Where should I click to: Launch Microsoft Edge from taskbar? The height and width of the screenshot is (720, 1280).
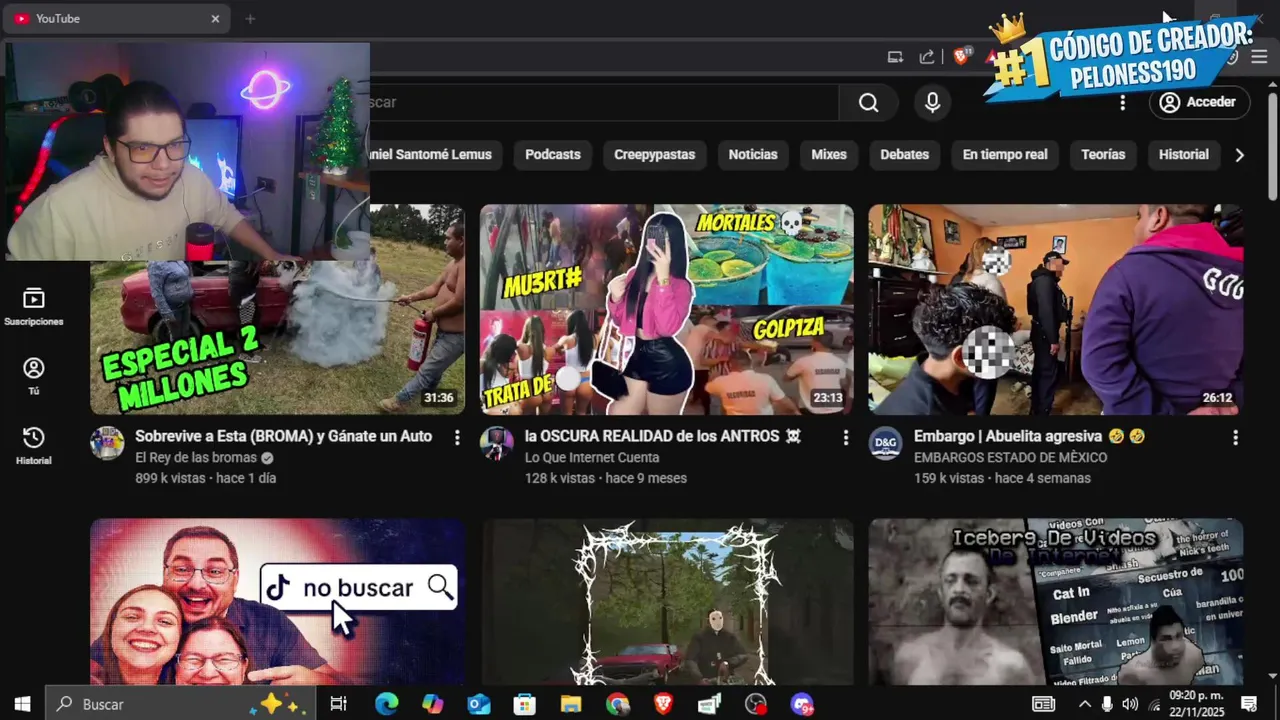[386, 704]
